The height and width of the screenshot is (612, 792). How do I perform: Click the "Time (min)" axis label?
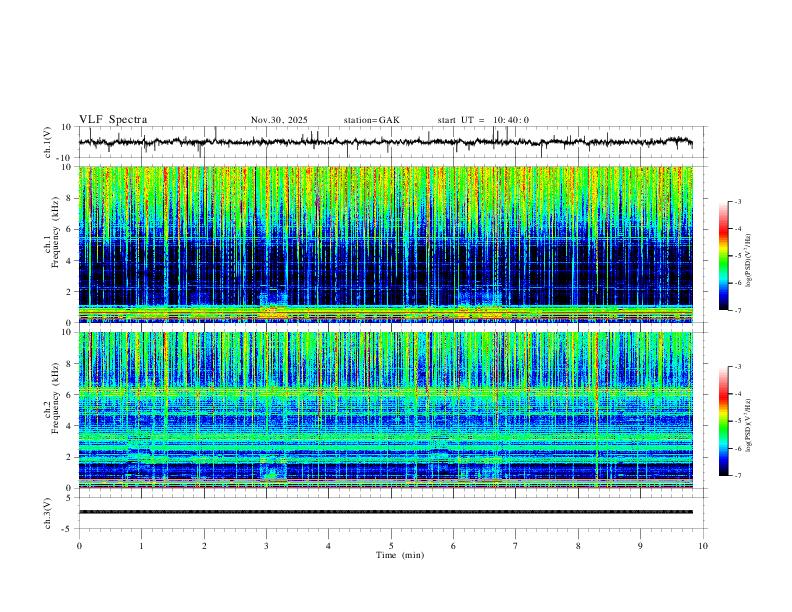(400, 555)
